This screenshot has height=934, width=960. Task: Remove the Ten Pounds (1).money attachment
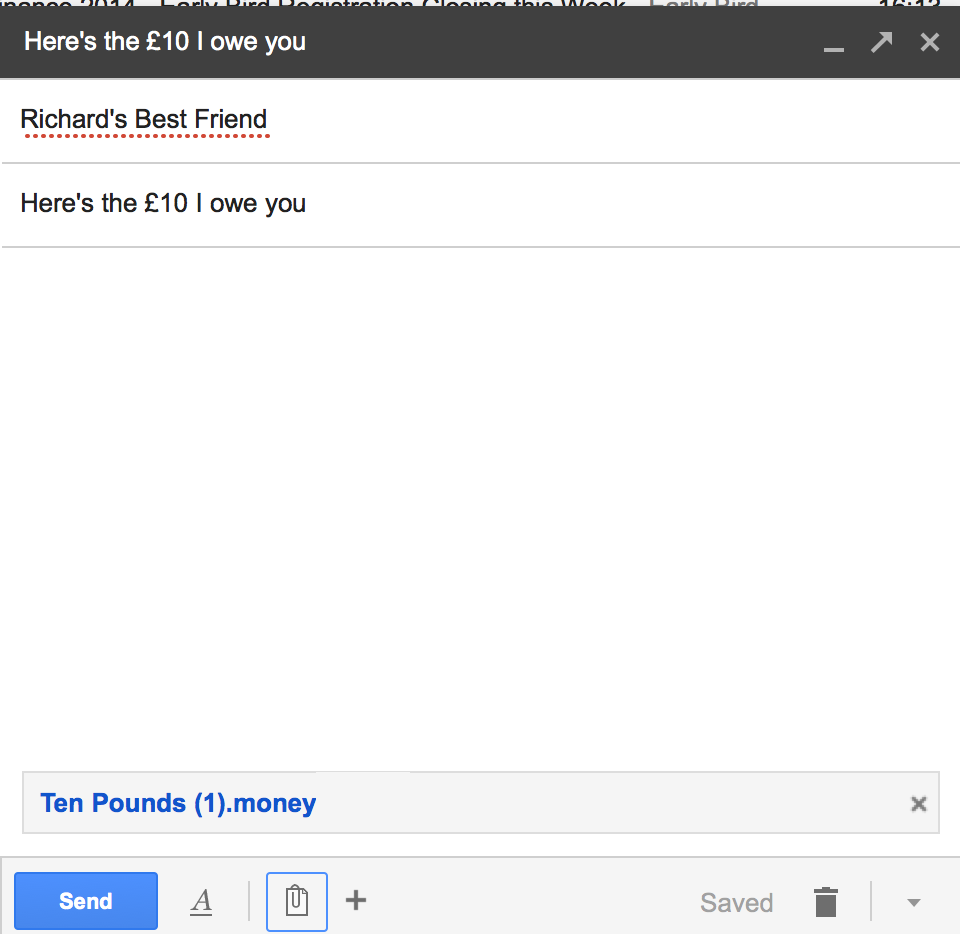point(918,804)
